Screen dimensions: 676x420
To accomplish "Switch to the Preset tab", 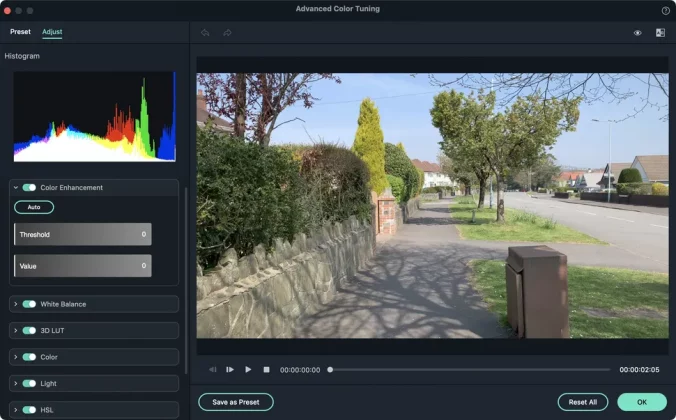I will tap(20, 32).
